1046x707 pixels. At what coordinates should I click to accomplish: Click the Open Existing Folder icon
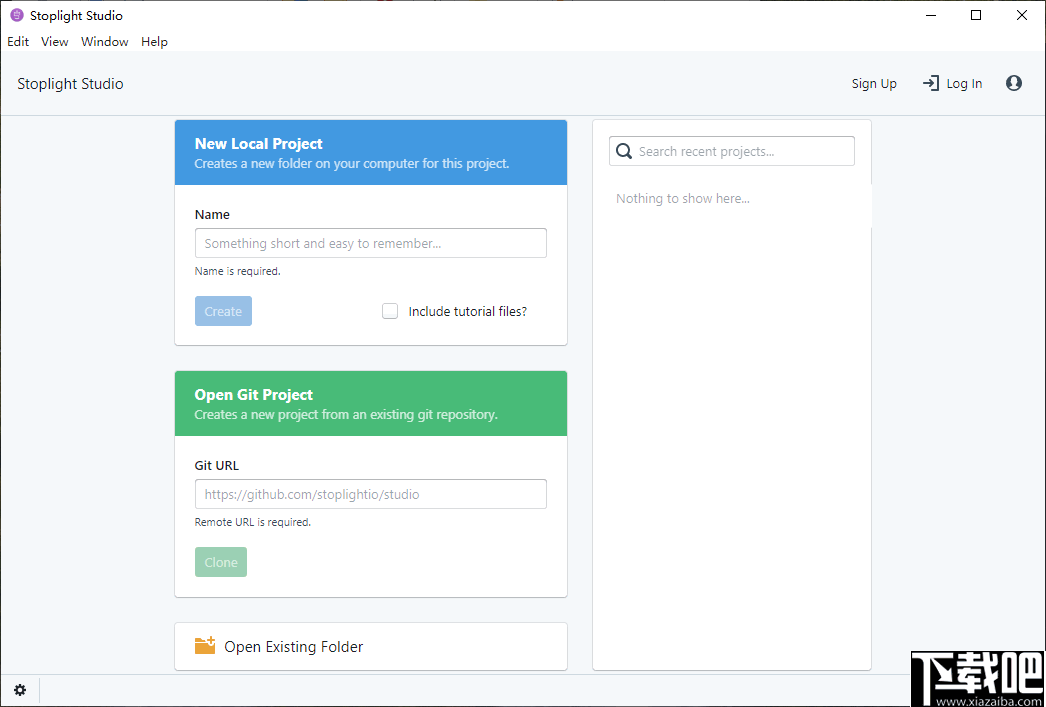pos(205,646)
